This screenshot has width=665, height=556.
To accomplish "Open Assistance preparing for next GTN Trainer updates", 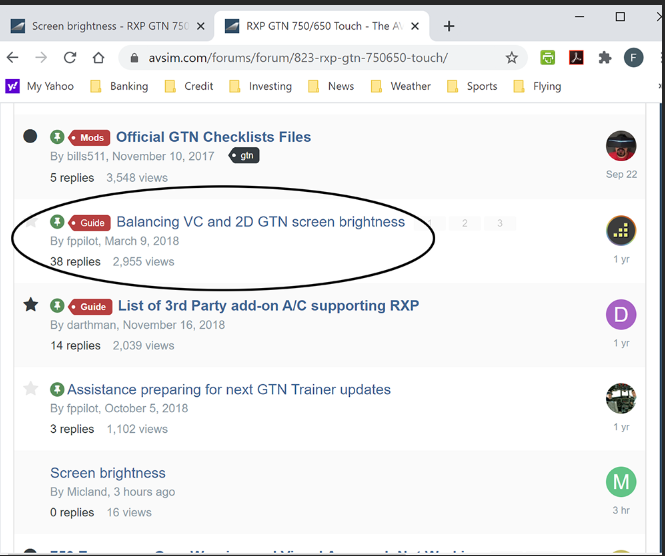I will (229, 389).
